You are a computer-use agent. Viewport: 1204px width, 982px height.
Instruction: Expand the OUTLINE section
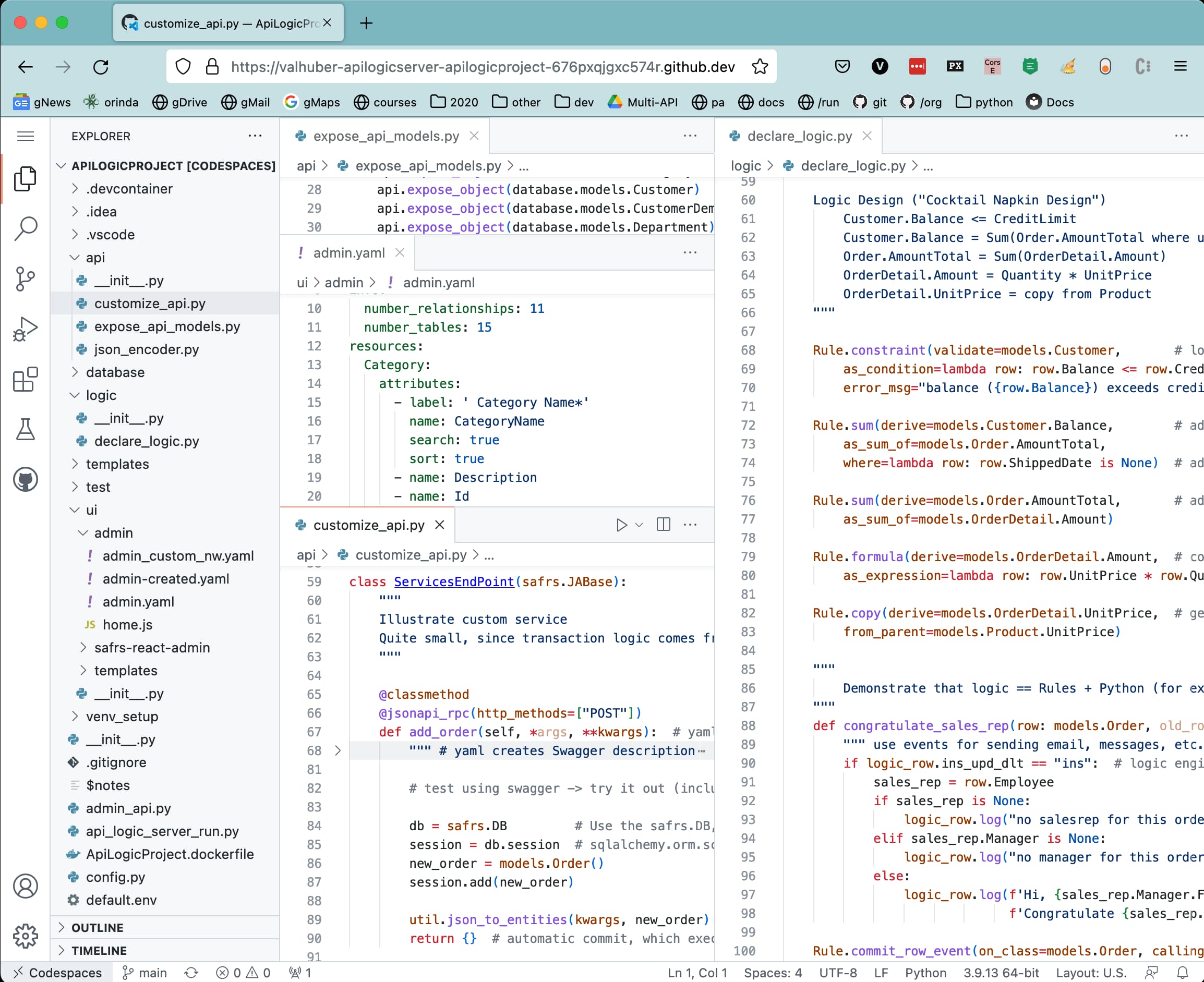coord(97,928)
